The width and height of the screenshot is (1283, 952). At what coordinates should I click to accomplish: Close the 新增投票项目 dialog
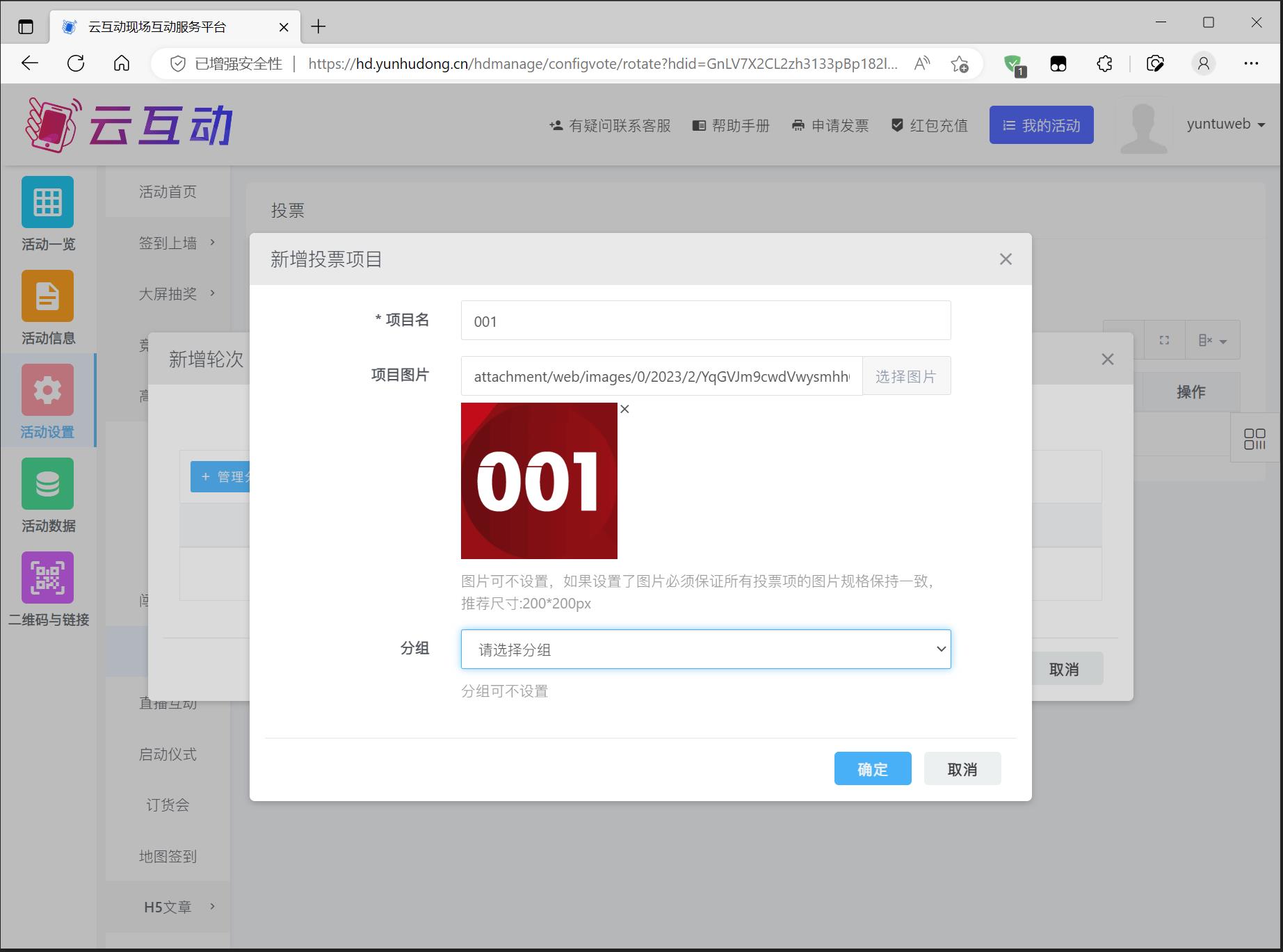[1005, 259]
